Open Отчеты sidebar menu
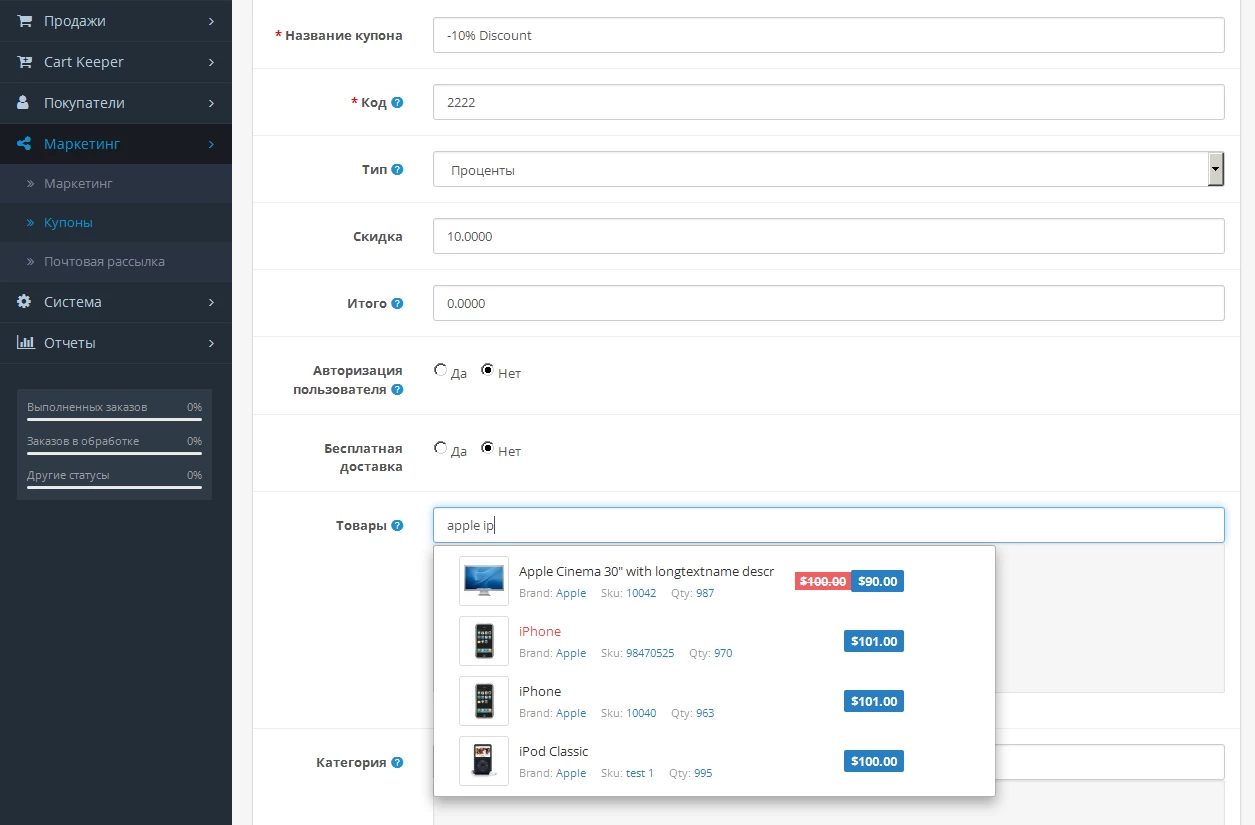Image resolution: width=1255 pixels, height=825 pixels. pos(116,342)
